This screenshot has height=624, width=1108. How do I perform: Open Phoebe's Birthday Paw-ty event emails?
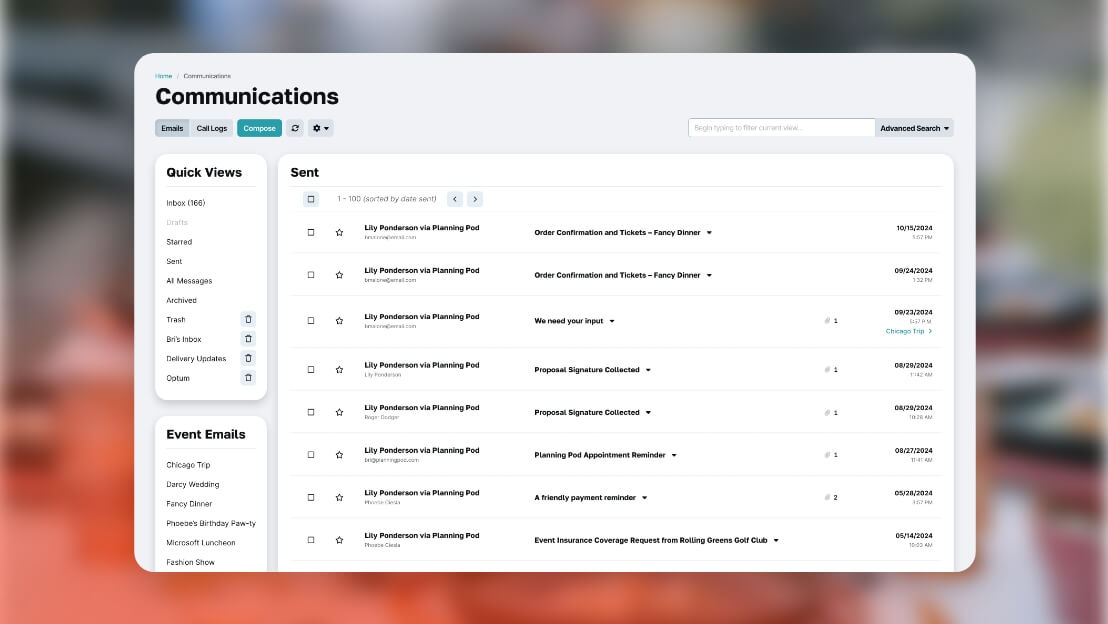click(x=211, y=524)
